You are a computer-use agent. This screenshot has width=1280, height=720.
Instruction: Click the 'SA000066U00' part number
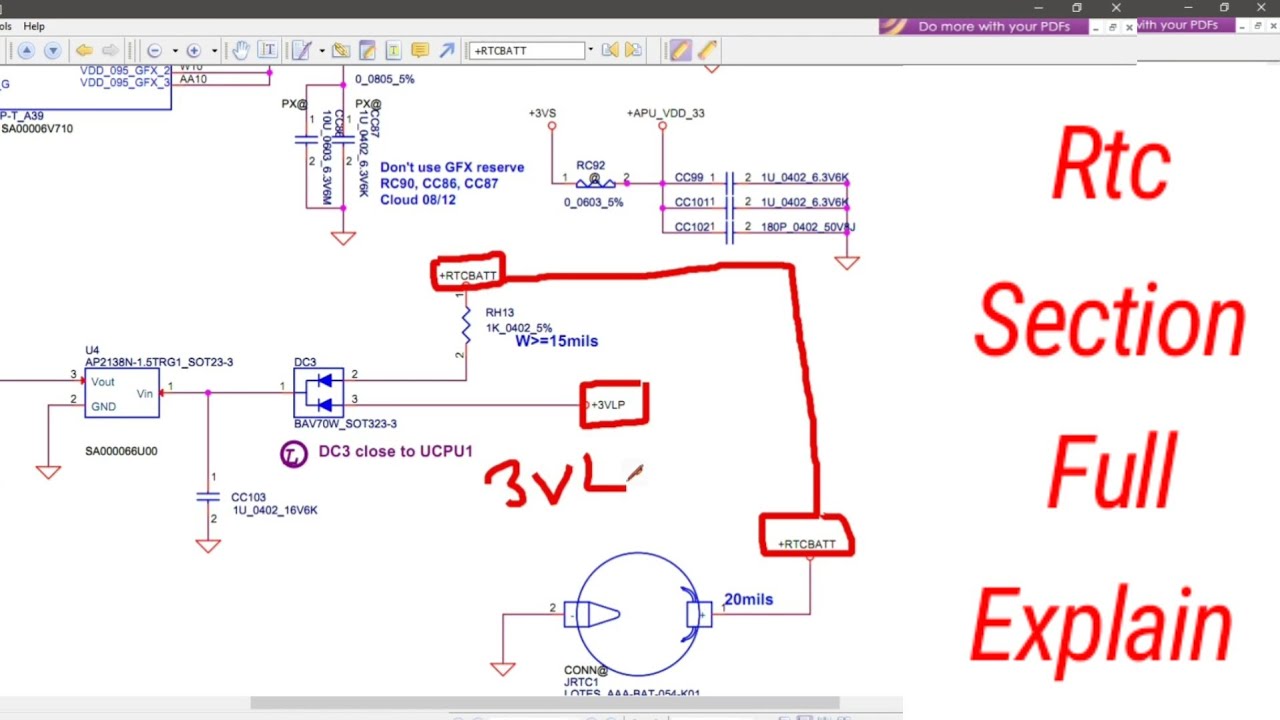click(121, 451)
